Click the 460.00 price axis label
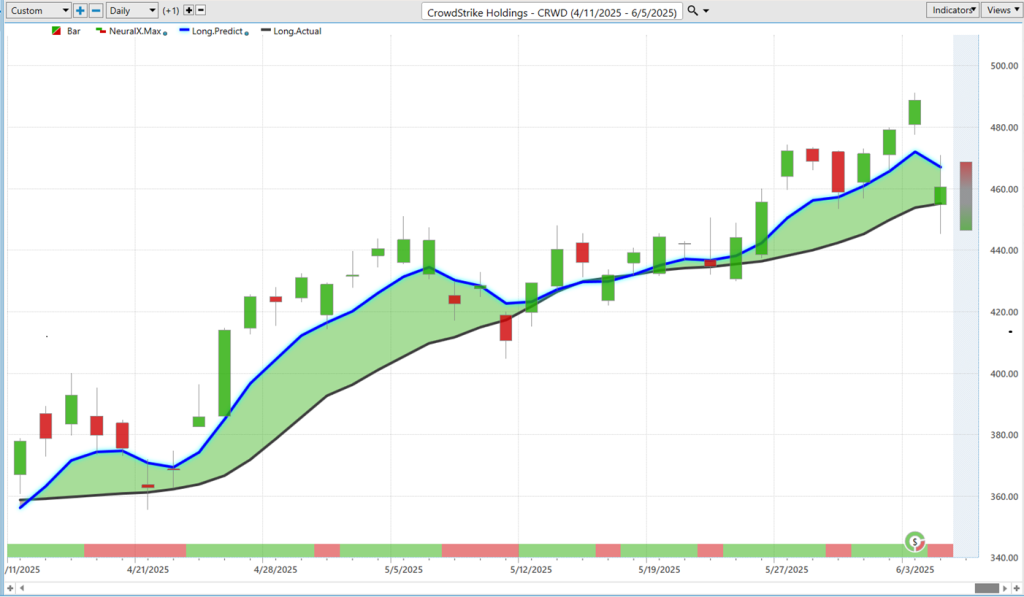This screenshot has width=1024, height=597. [1004, 189]
